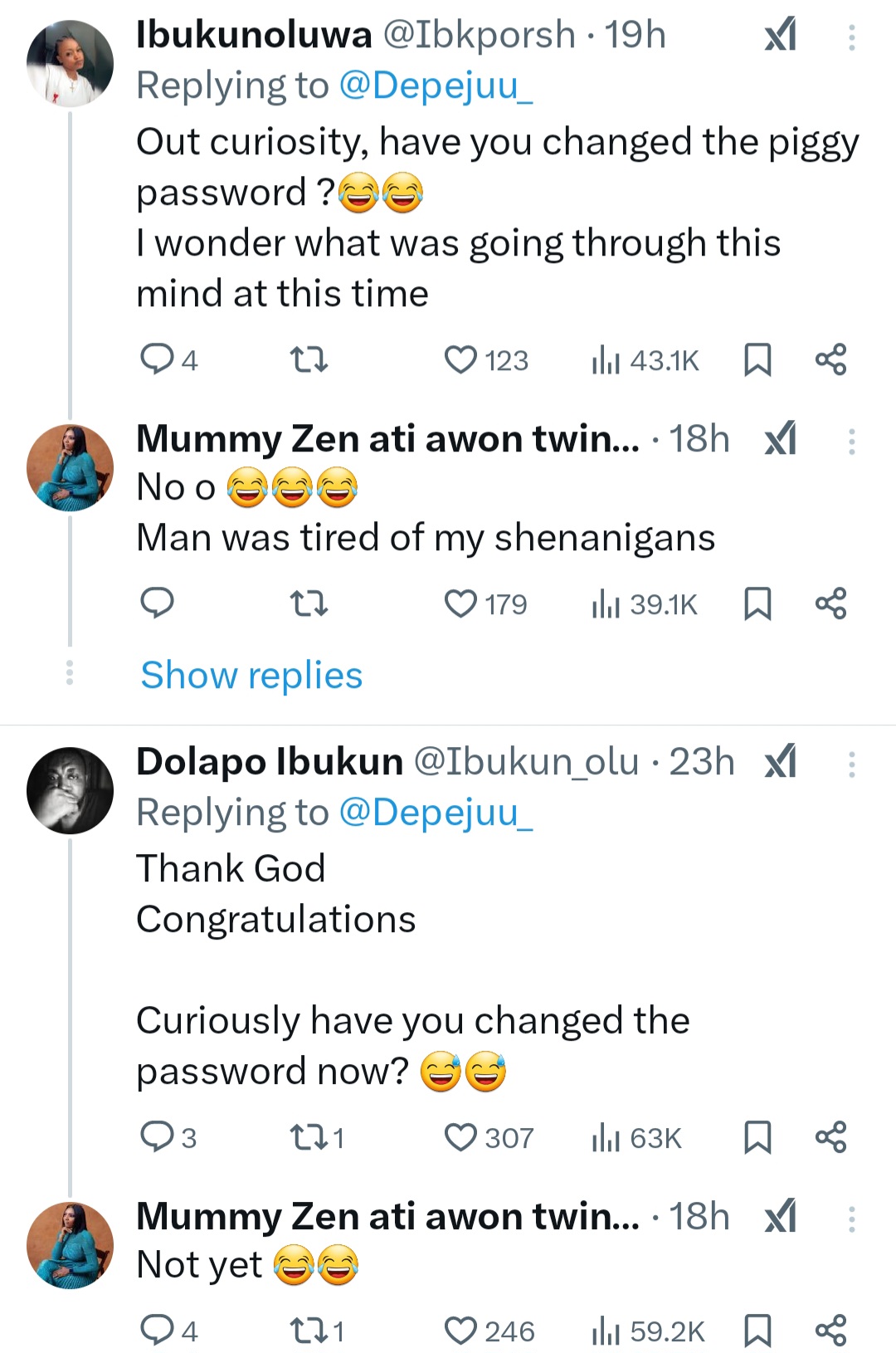Open @Depejuu_ mention in Dolapo's reply
The height and width of the screenshot is (1353, 896).
pyautogui.click(x=436, y=813)
